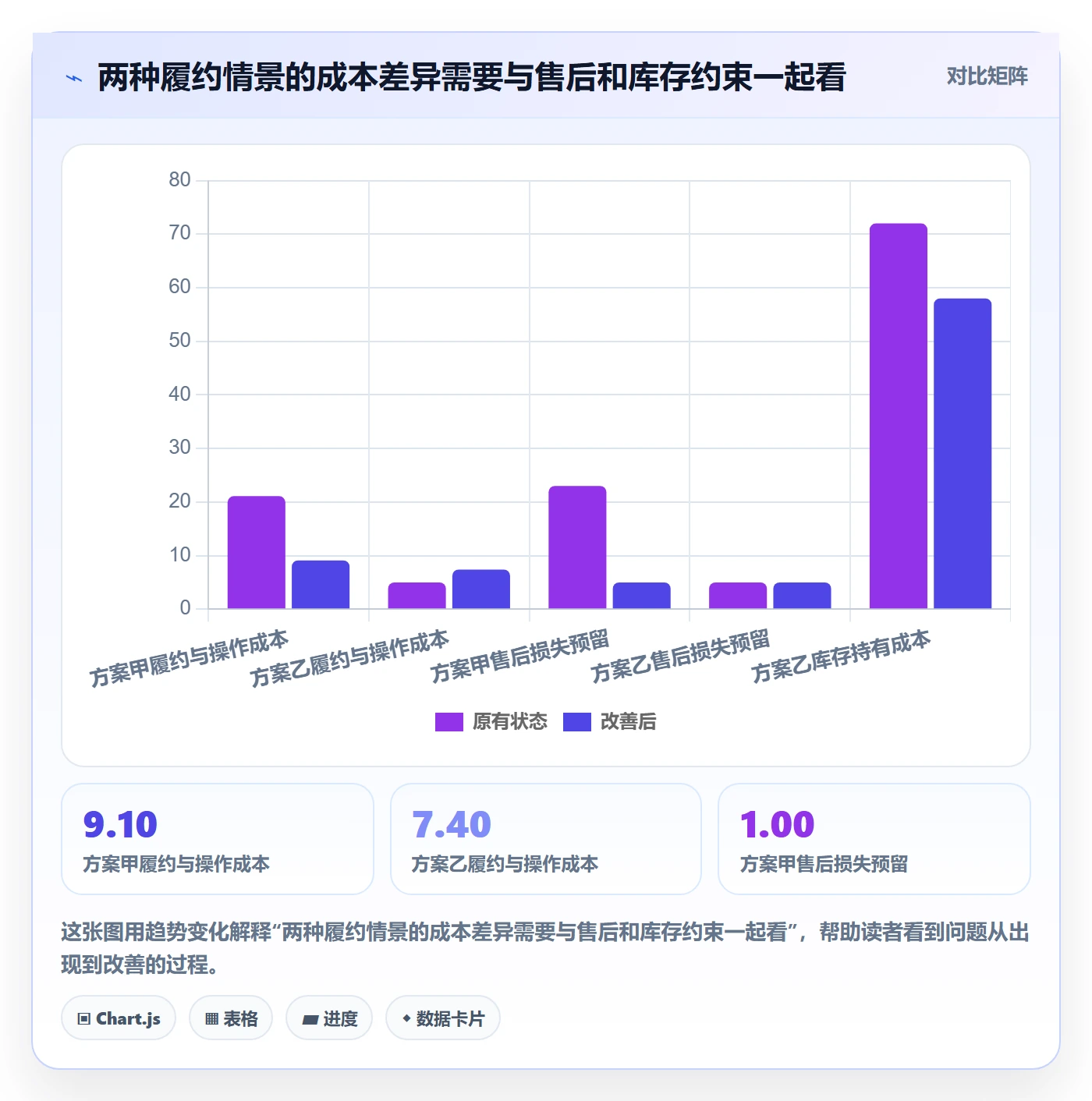The image size is (1092, 1101).
Task: Toggle the 改善后 legend swatch
Action: (x=577, y=722)
